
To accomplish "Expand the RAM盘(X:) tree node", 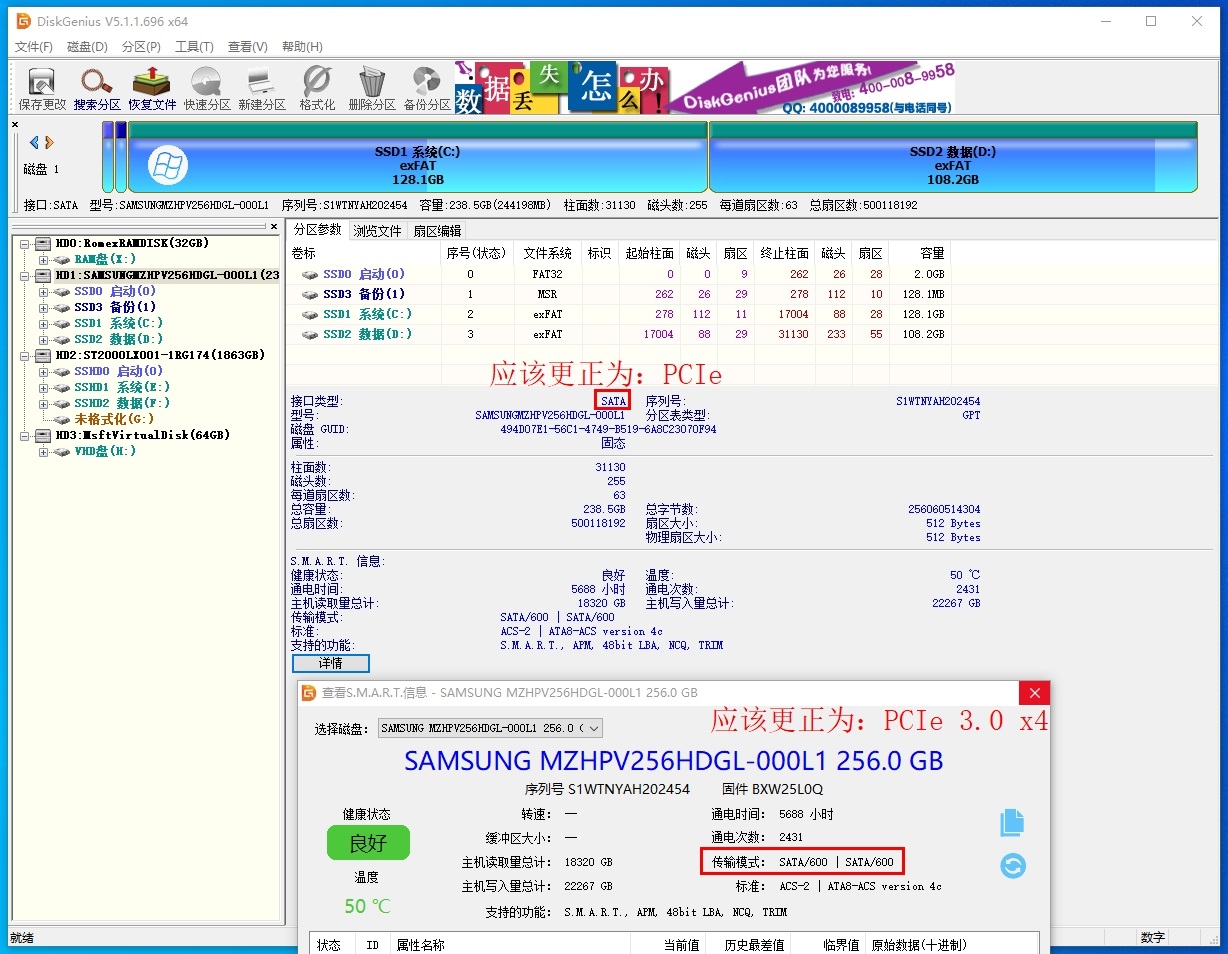I will (44, 259).
